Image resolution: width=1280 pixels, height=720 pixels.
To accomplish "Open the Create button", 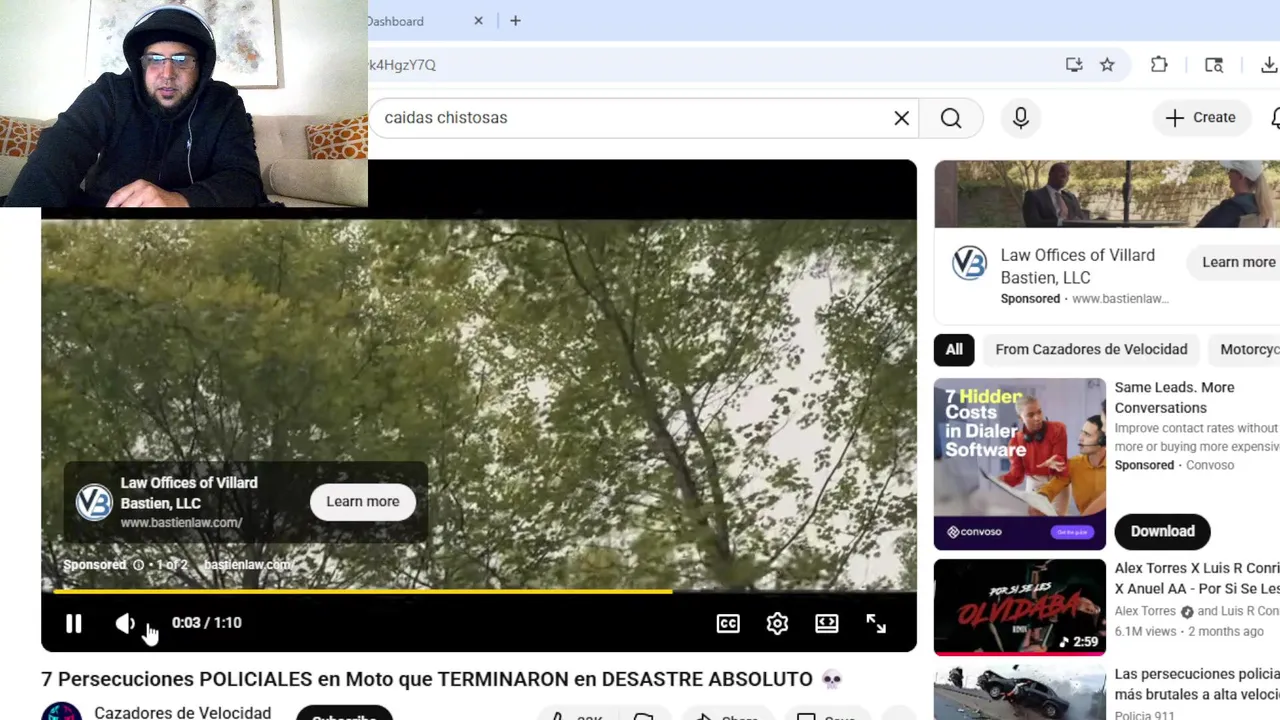I will click(1201, 118).
